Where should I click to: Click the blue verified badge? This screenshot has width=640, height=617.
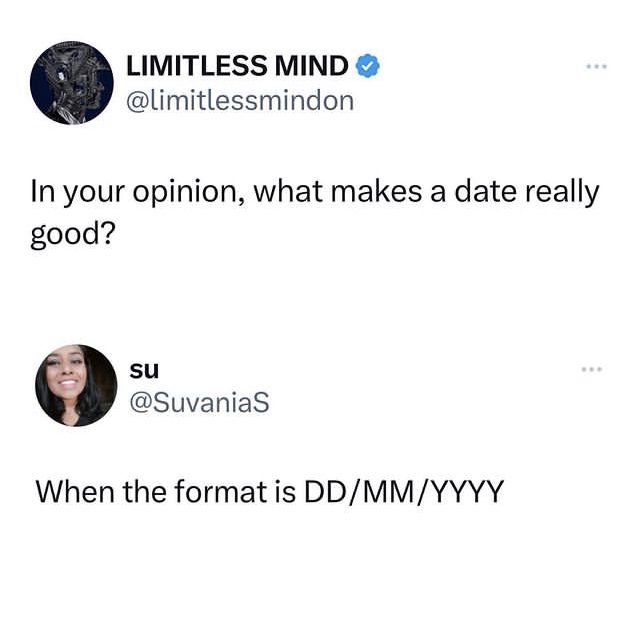click(x=369, y=66)
